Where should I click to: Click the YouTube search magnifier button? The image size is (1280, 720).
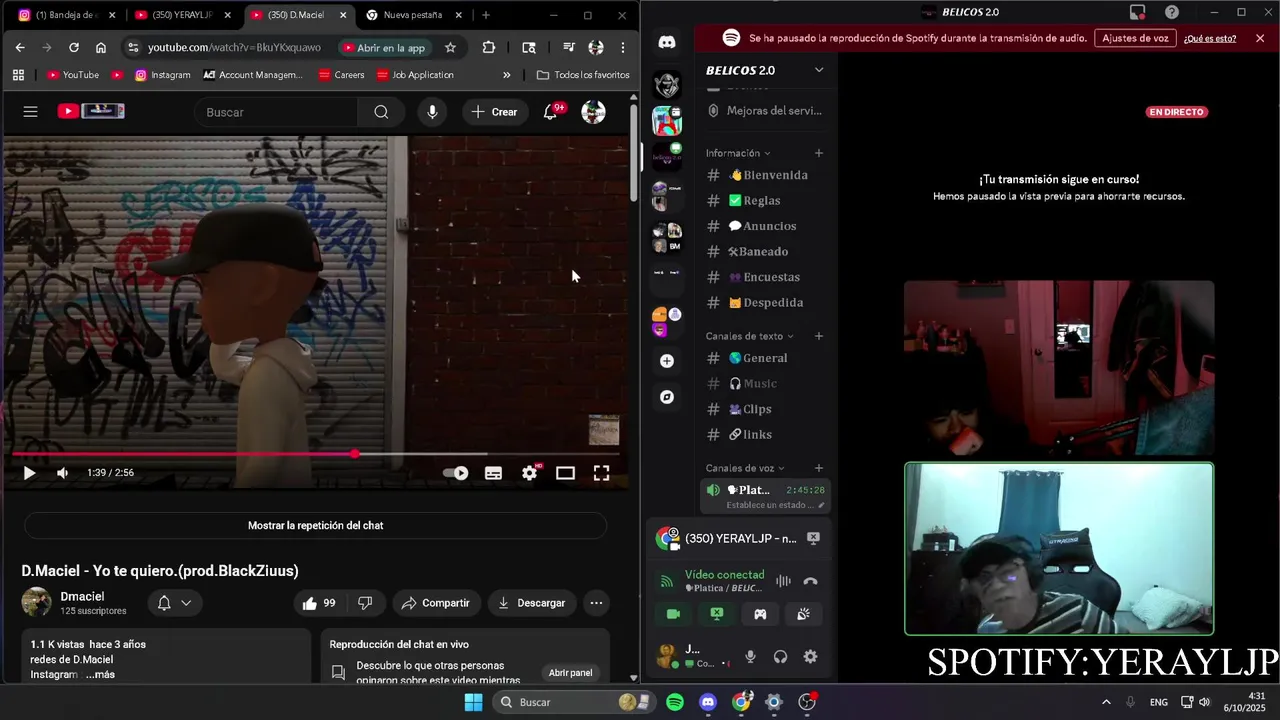pyautogui.click(x=381, y=112)
